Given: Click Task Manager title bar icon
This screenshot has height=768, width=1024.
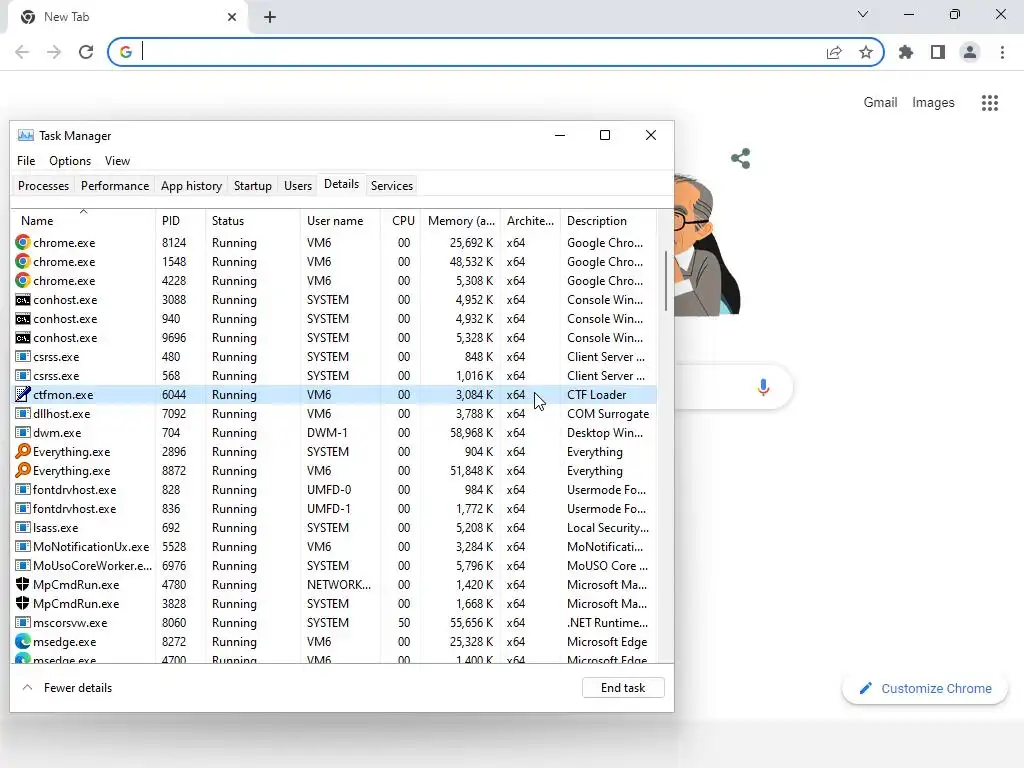Looking at the screenshot, I should (25, 135).
